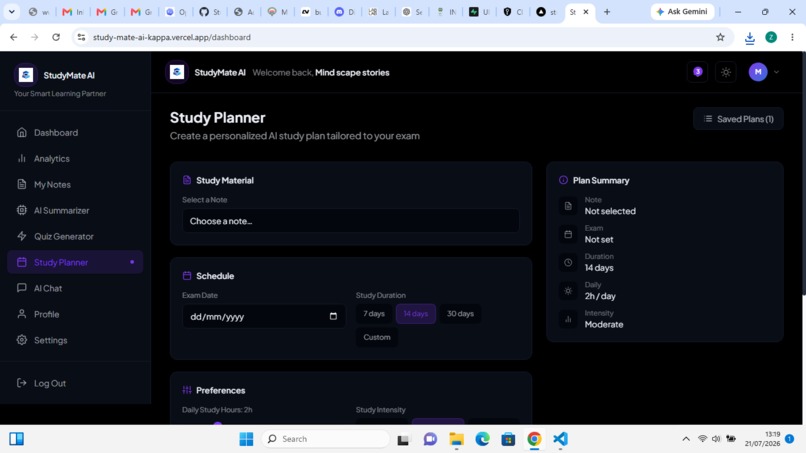Viewport: 806px width, 453px height.
Task: Switch to GitHub browser tab
Action: 210,11
